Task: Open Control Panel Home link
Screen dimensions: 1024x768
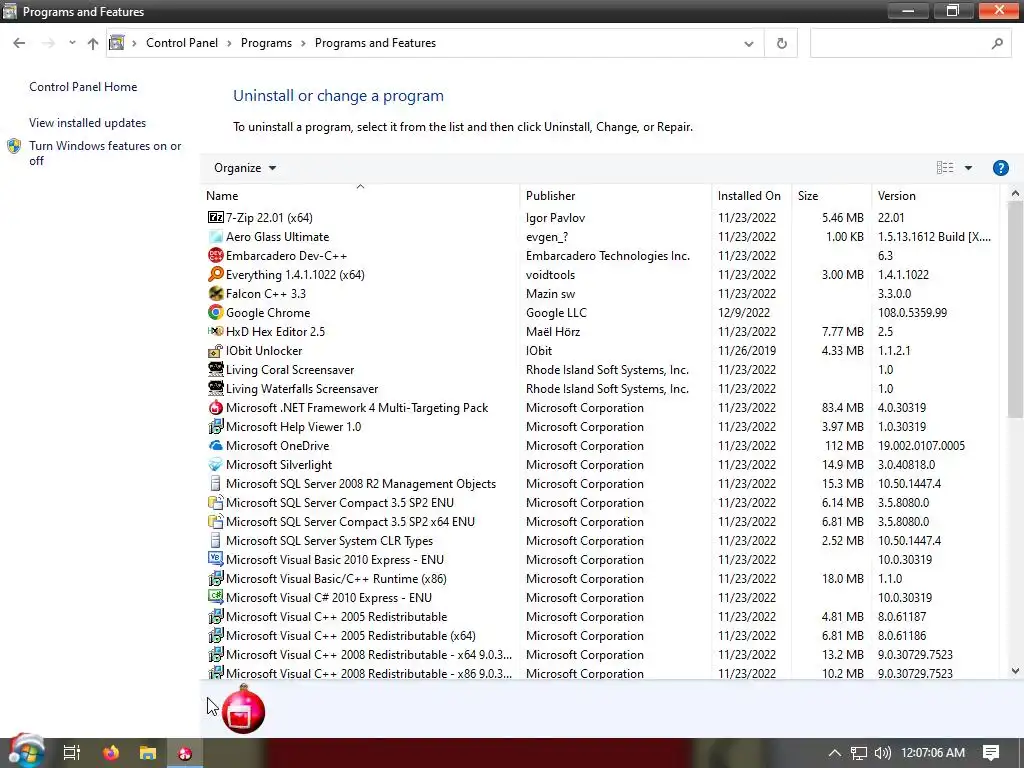Action: coord(83,87)
